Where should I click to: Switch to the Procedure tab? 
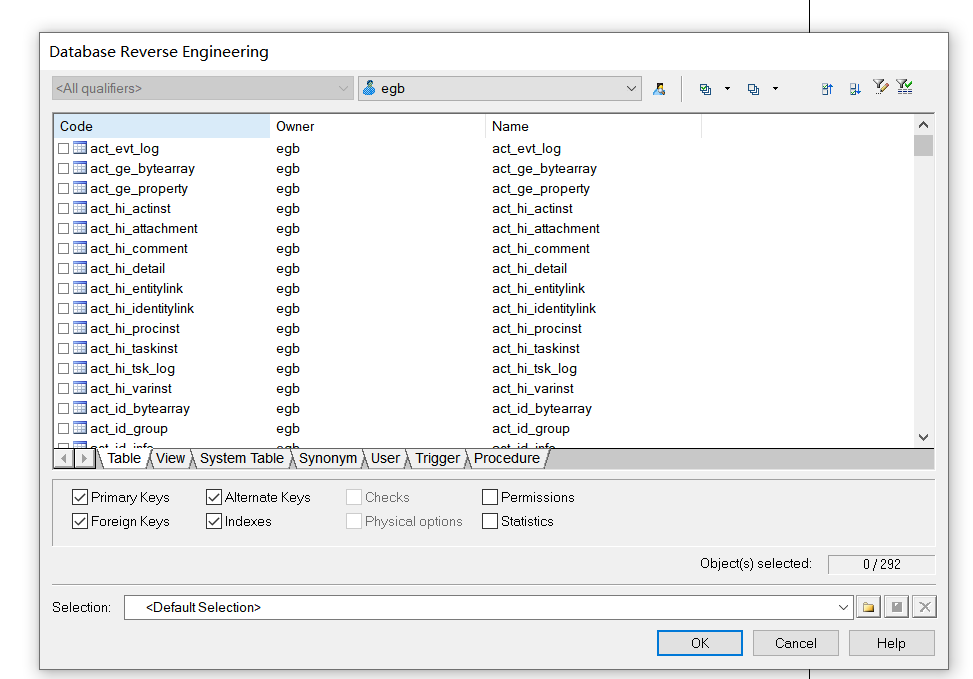coord(506,458)
